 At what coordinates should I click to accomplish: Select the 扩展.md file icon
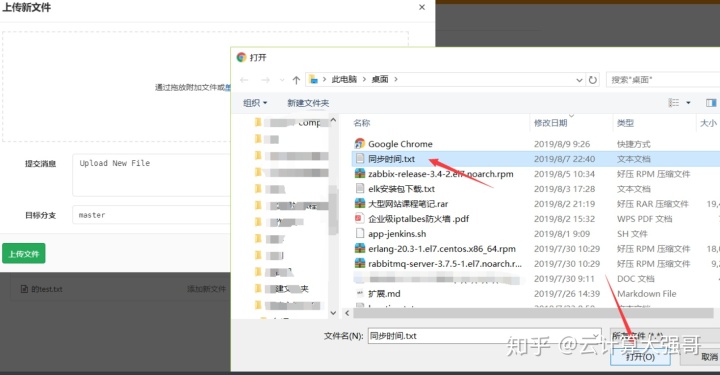[360, 293]
